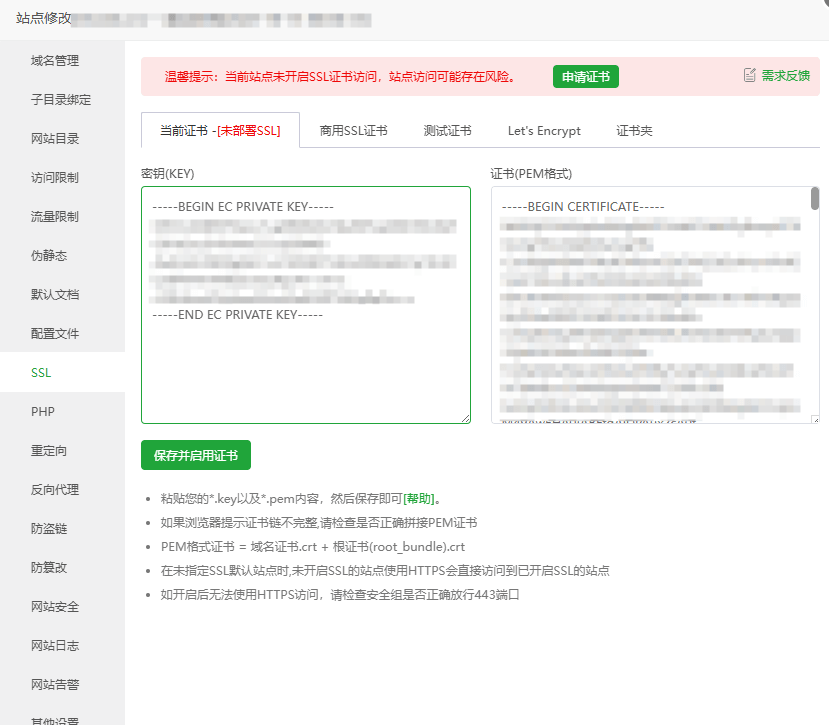Click the key textarea resize handle

(x=465, y=418)
